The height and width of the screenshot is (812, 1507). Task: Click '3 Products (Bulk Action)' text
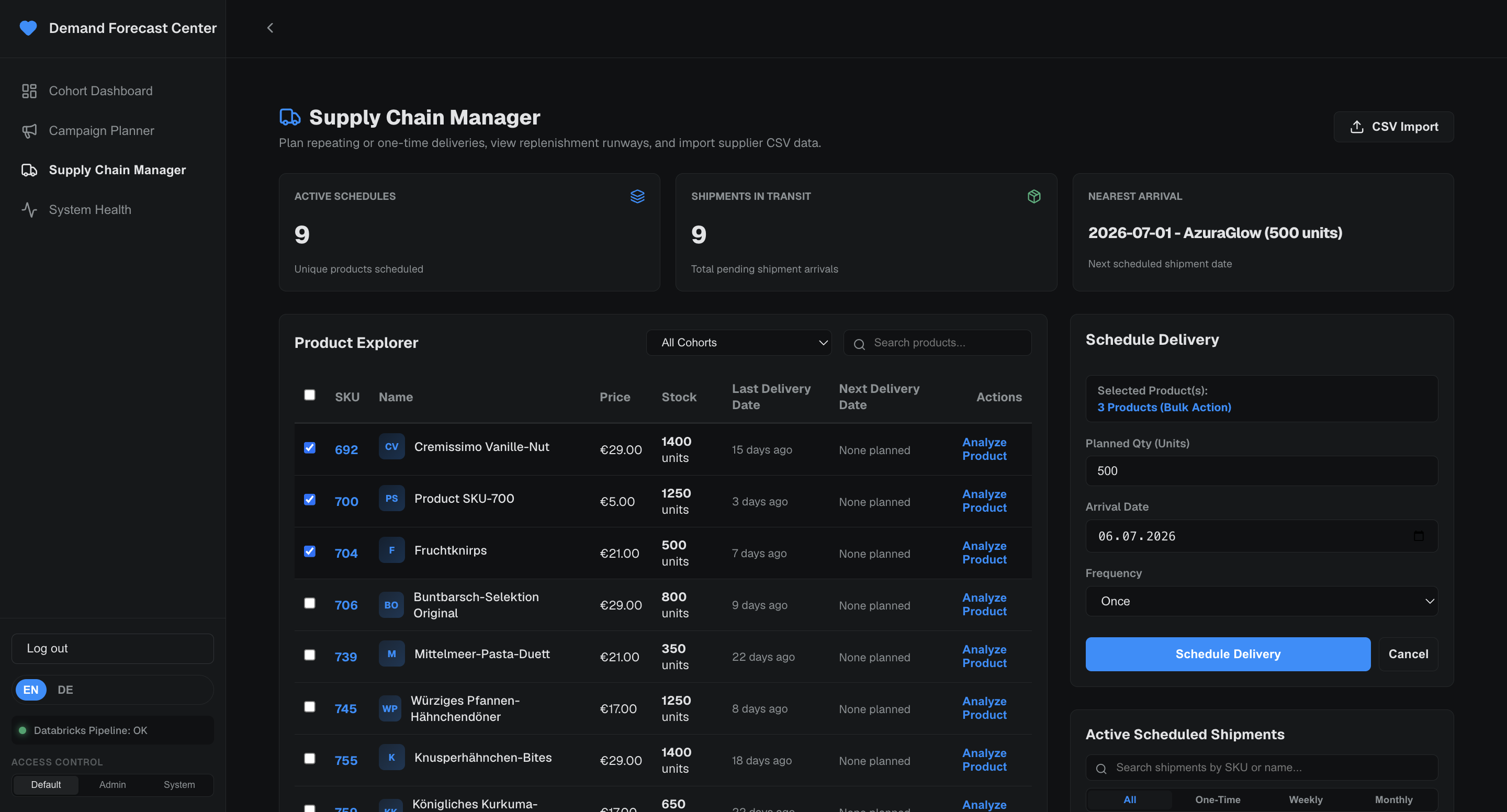1164,407
